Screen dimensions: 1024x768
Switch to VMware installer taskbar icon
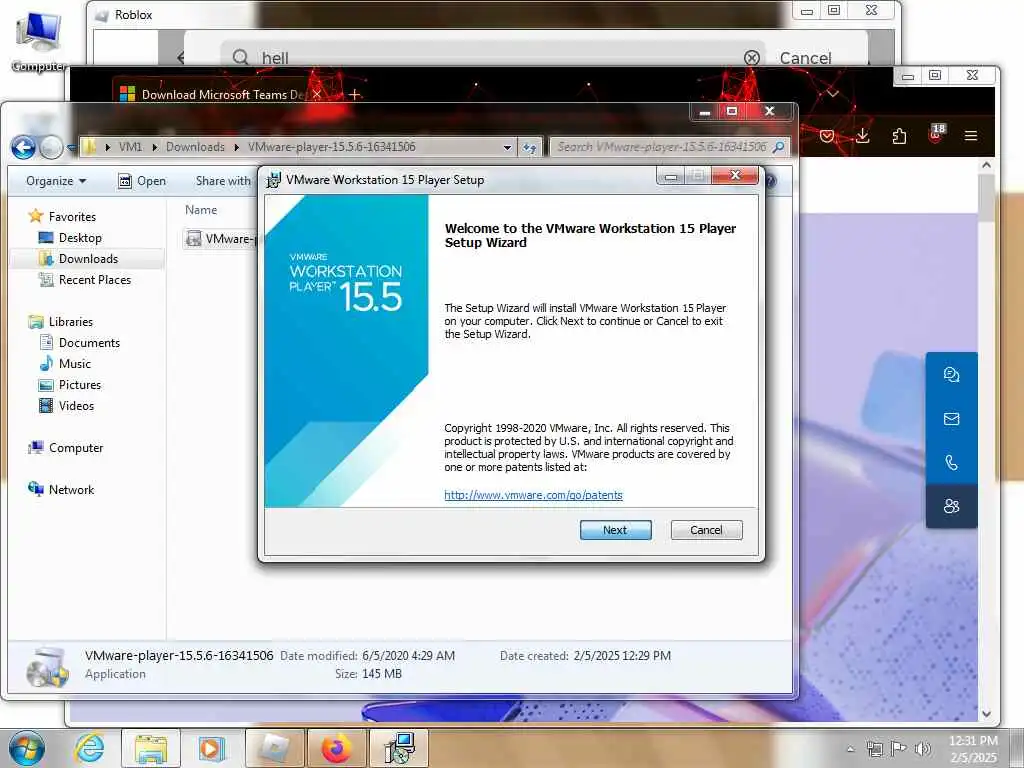pos(399,748)
